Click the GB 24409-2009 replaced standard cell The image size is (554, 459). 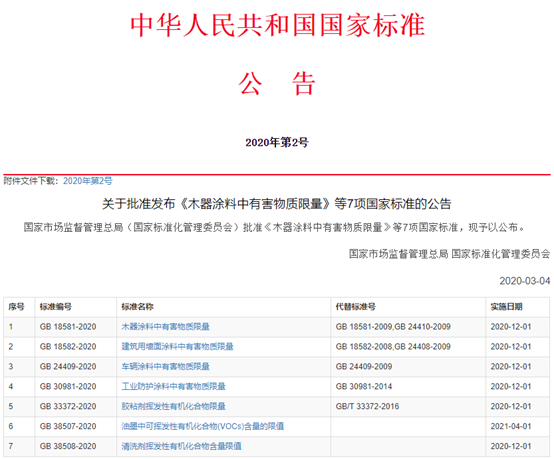pos(364,366)
